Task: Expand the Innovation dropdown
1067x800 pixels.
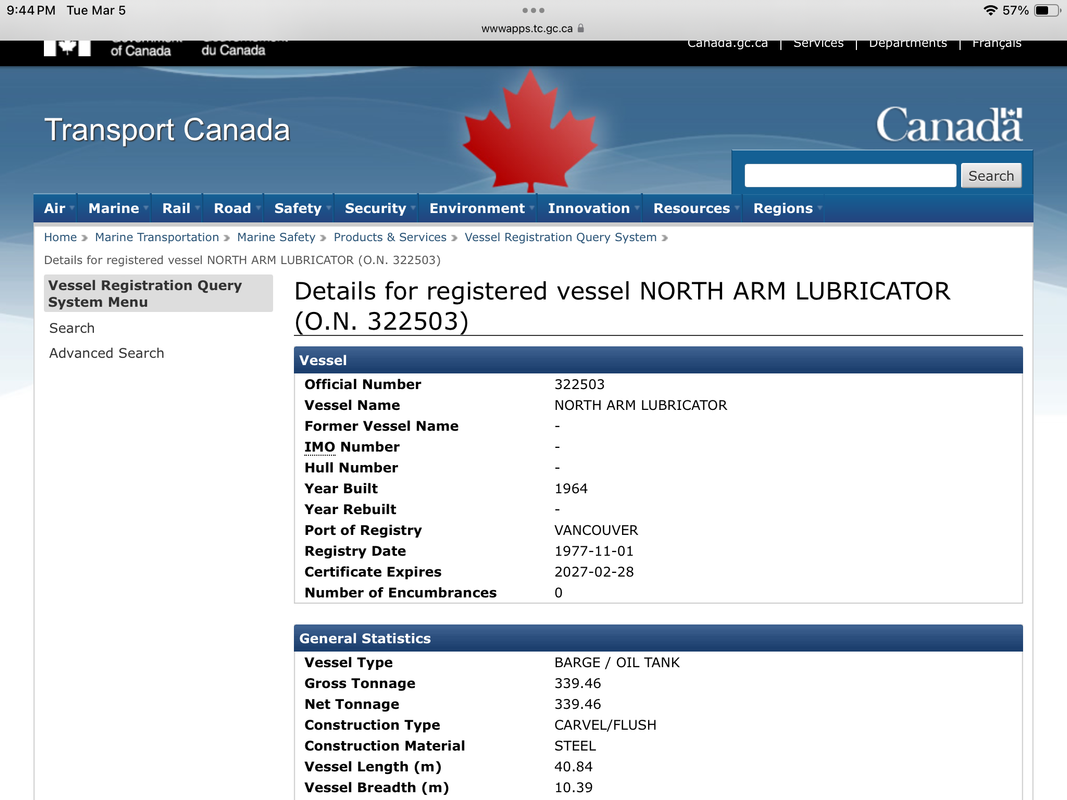Action: click(x=590, y=208)
